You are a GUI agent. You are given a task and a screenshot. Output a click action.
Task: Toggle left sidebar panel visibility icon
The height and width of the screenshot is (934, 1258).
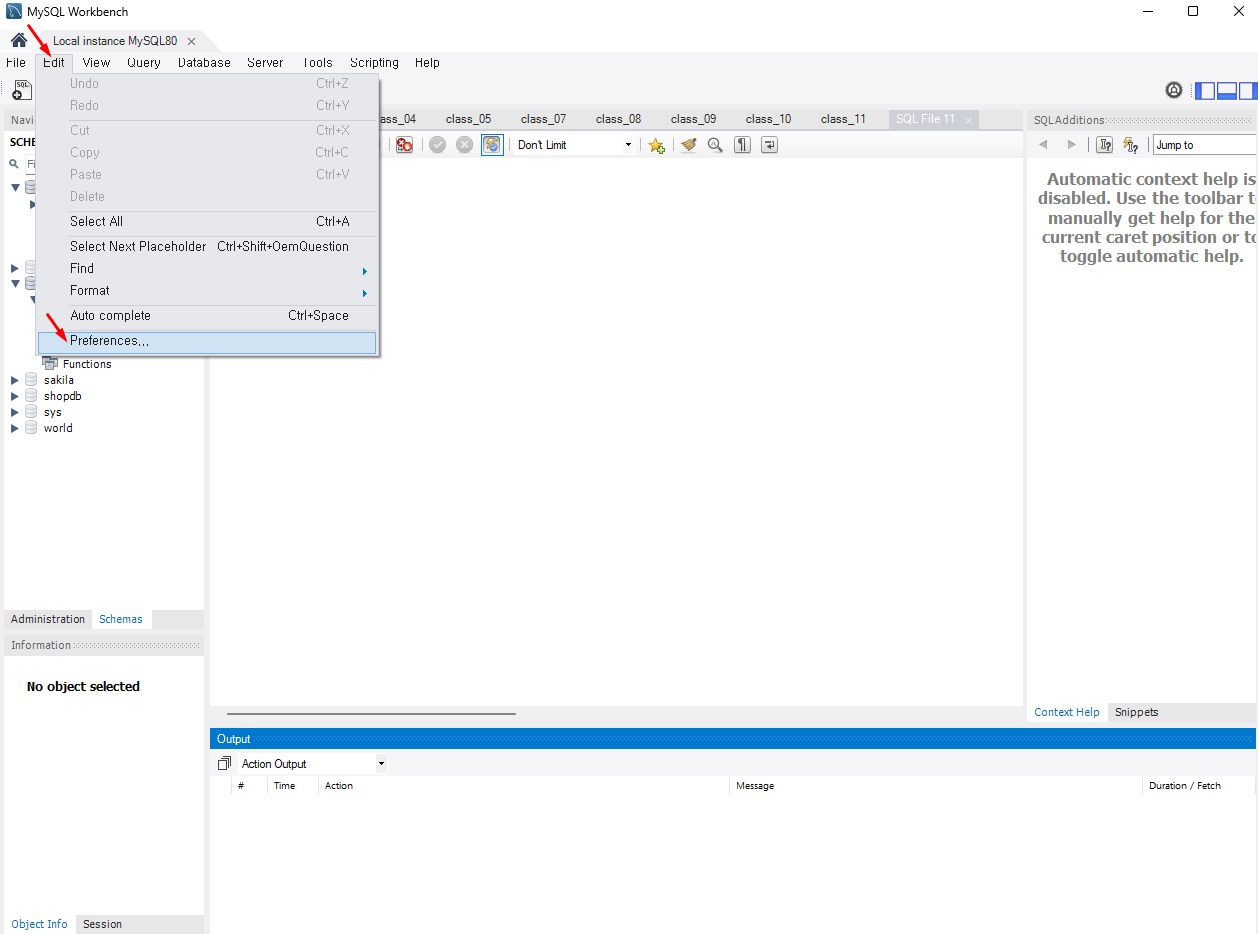tap(1205, 90)
